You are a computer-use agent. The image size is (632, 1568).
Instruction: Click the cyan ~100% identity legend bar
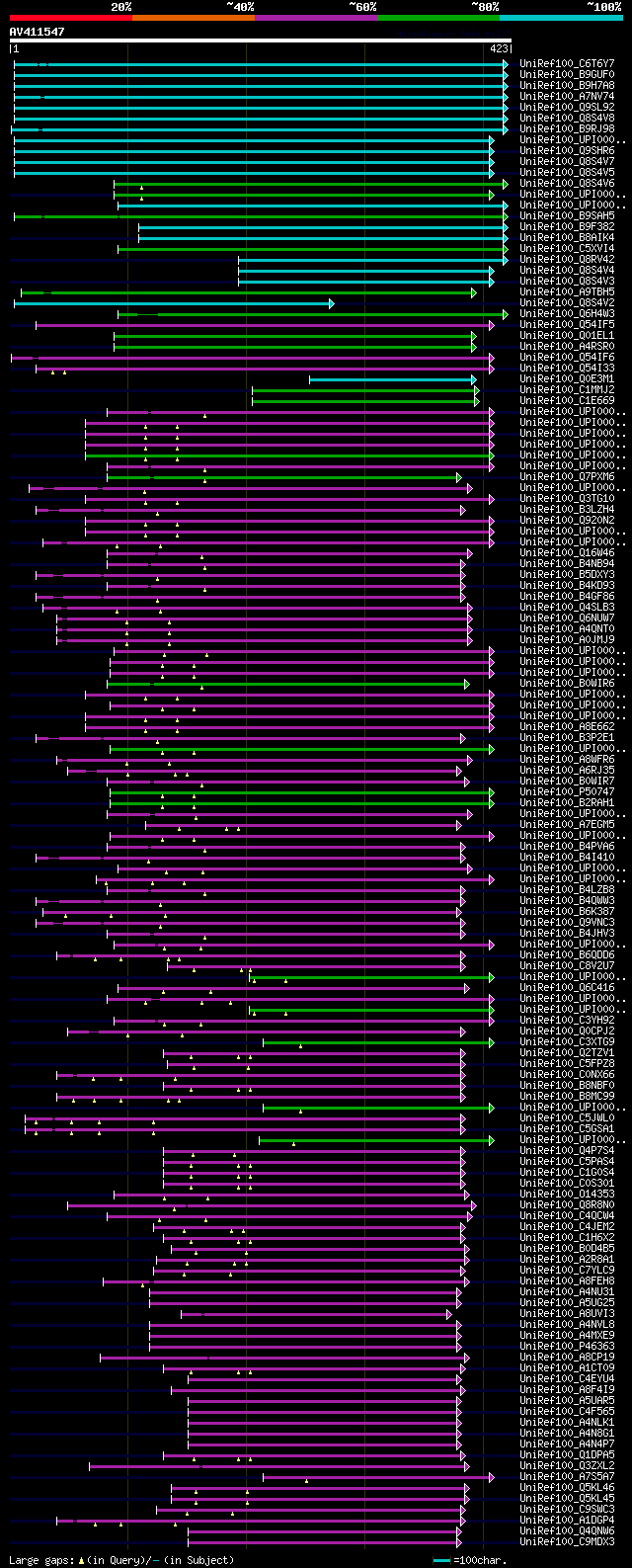pos(561,18)
